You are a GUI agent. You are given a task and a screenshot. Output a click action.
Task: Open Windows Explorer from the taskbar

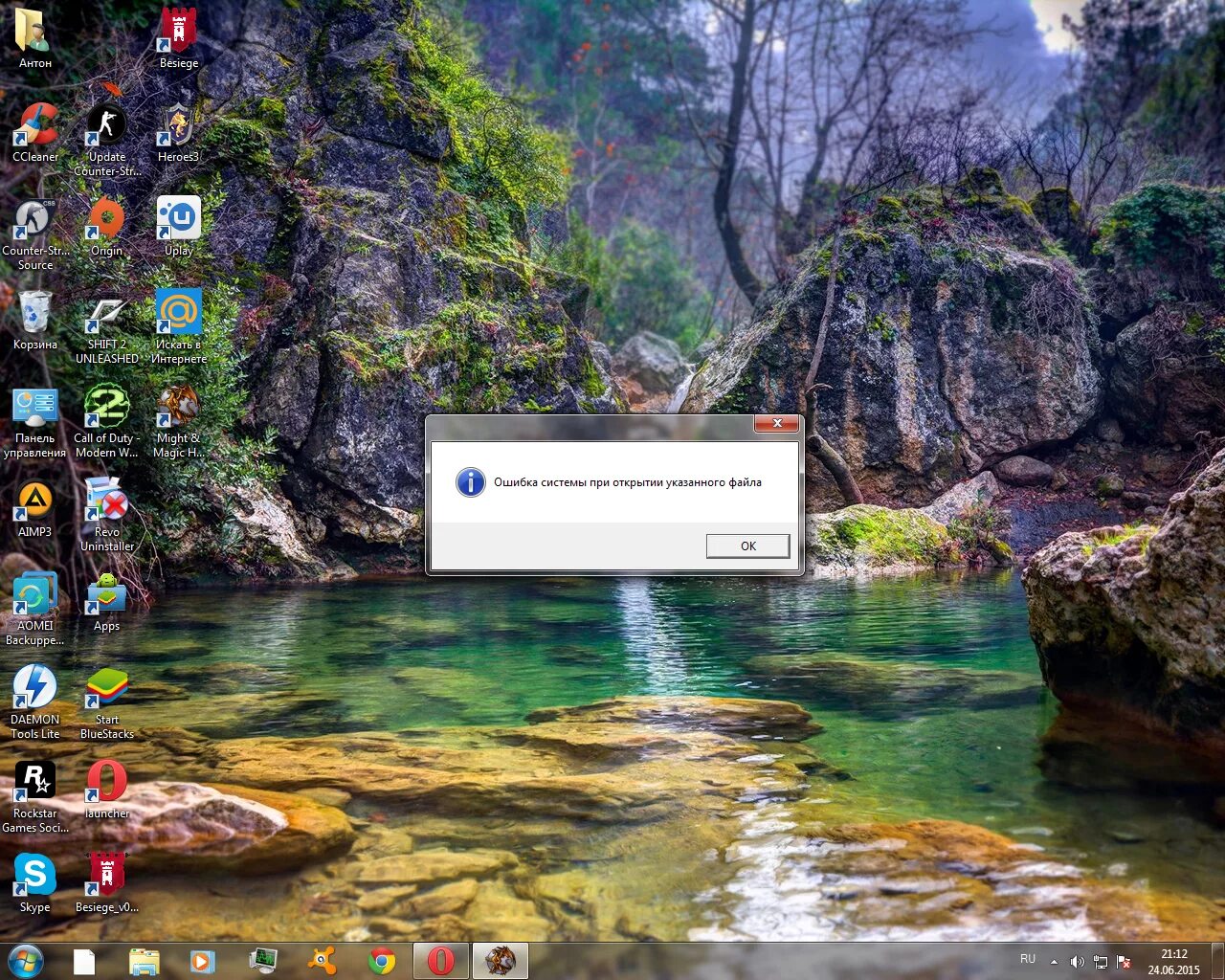[144, 961]
